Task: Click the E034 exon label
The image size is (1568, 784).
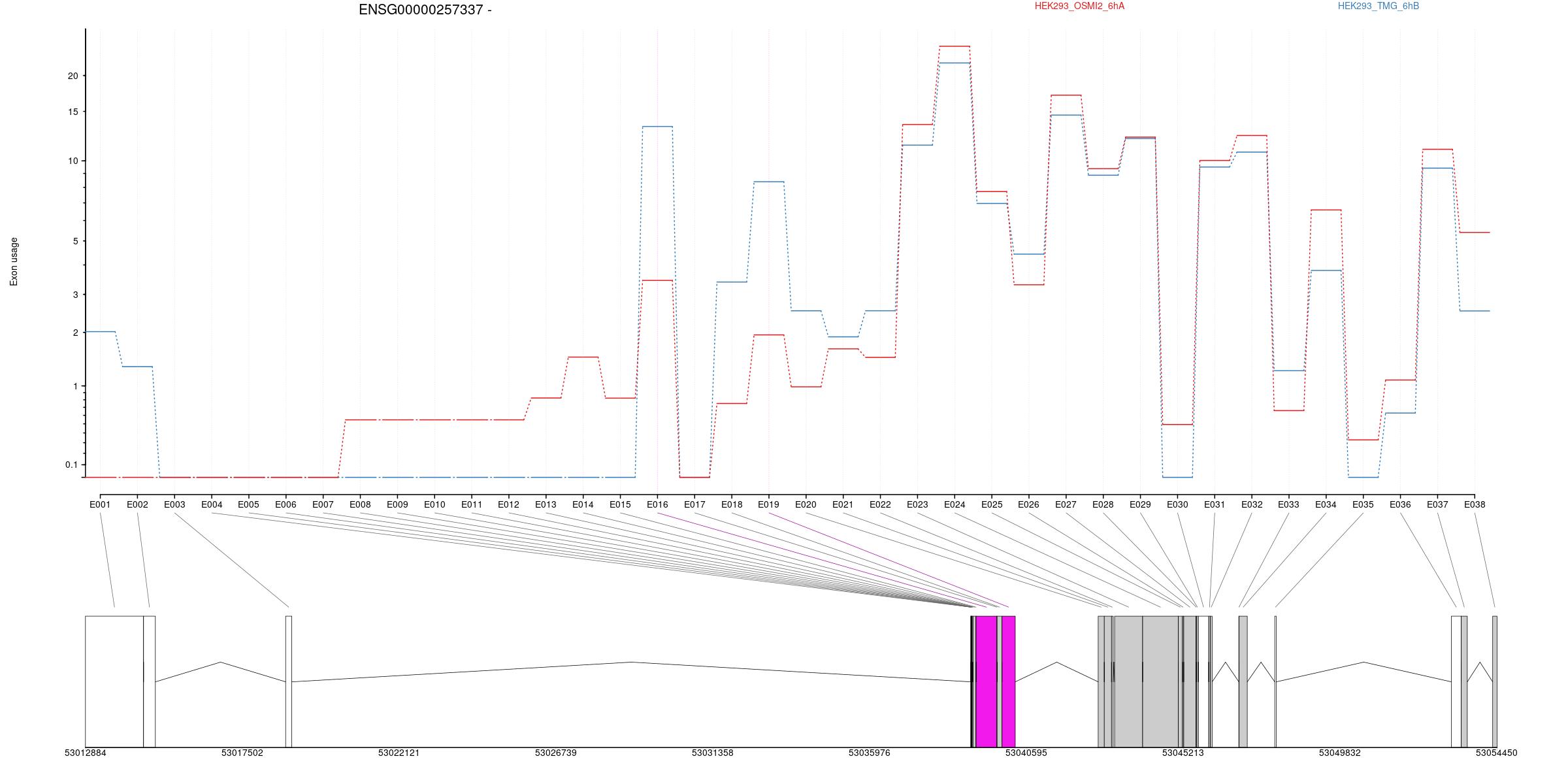Action: coord(1326,504)
